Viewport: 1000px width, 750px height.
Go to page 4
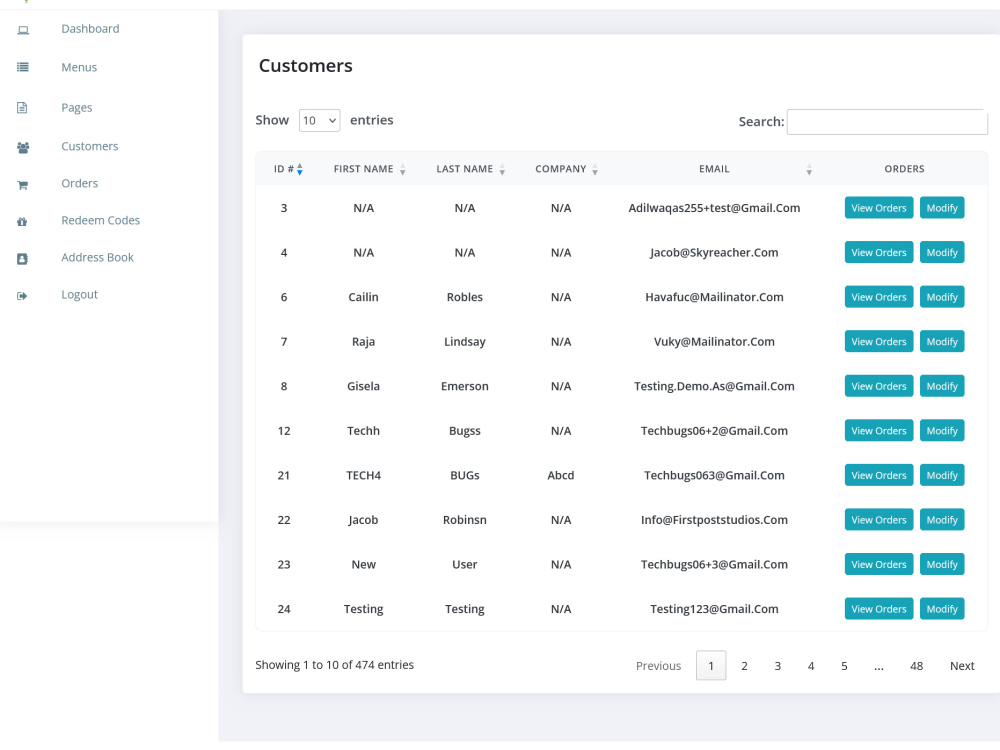tap(811, 666)
